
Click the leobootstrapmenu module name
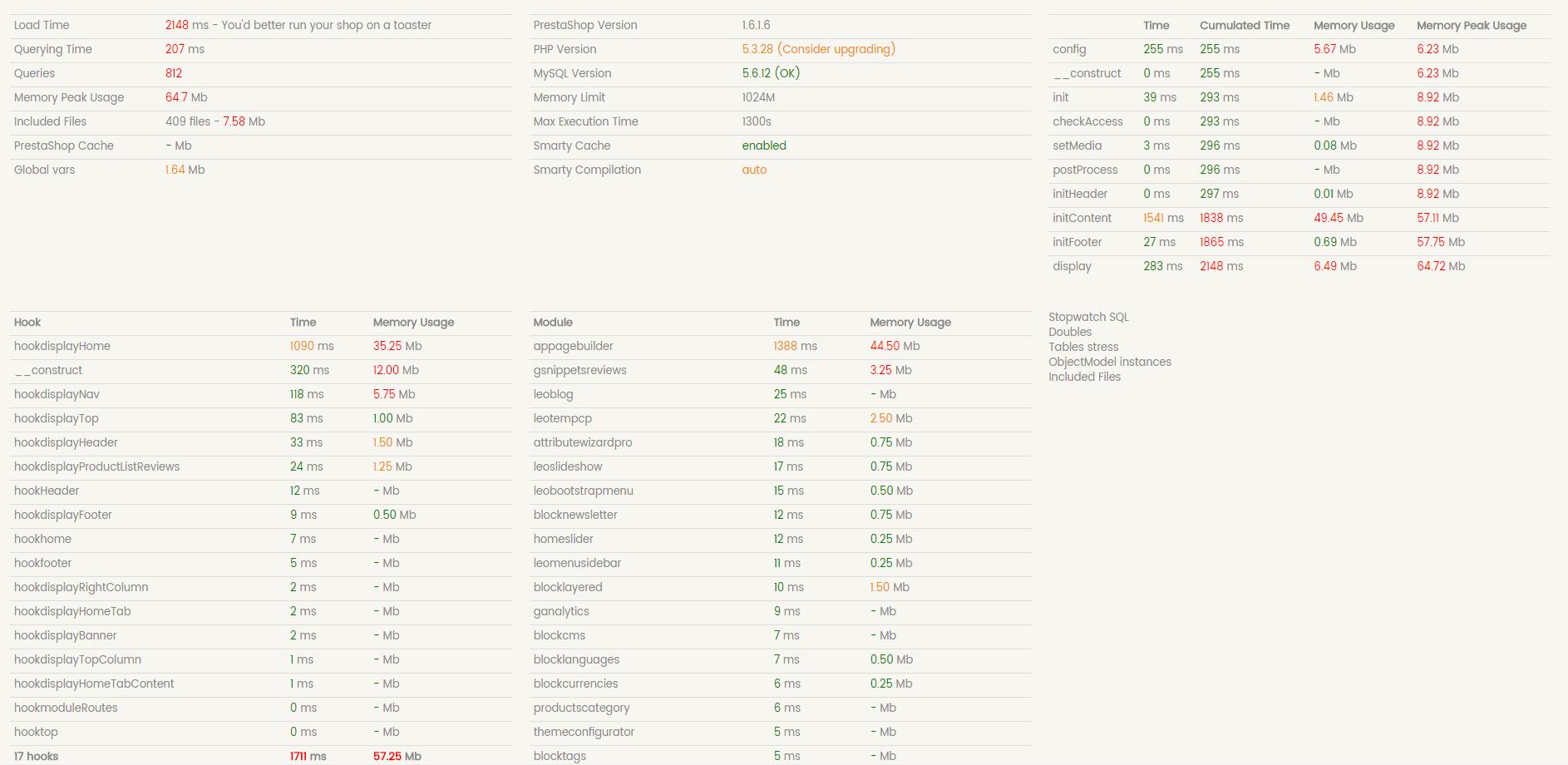(x=583, y=491)
